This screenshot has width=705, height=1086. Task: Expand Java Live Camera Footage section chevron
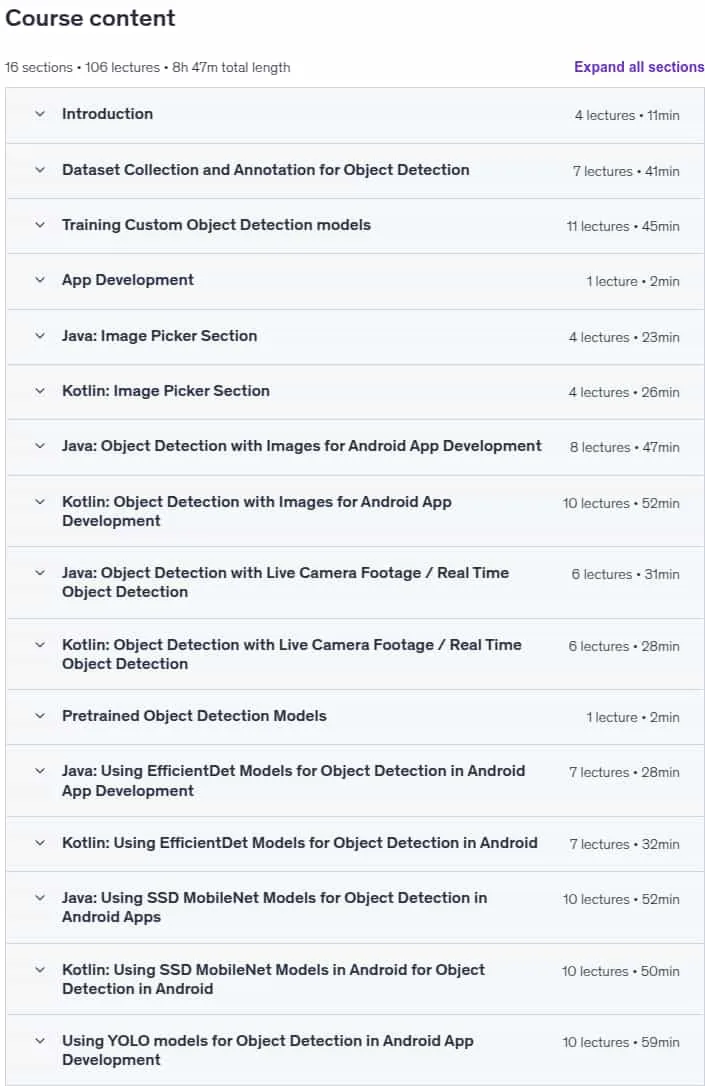(x=40, y=573)
